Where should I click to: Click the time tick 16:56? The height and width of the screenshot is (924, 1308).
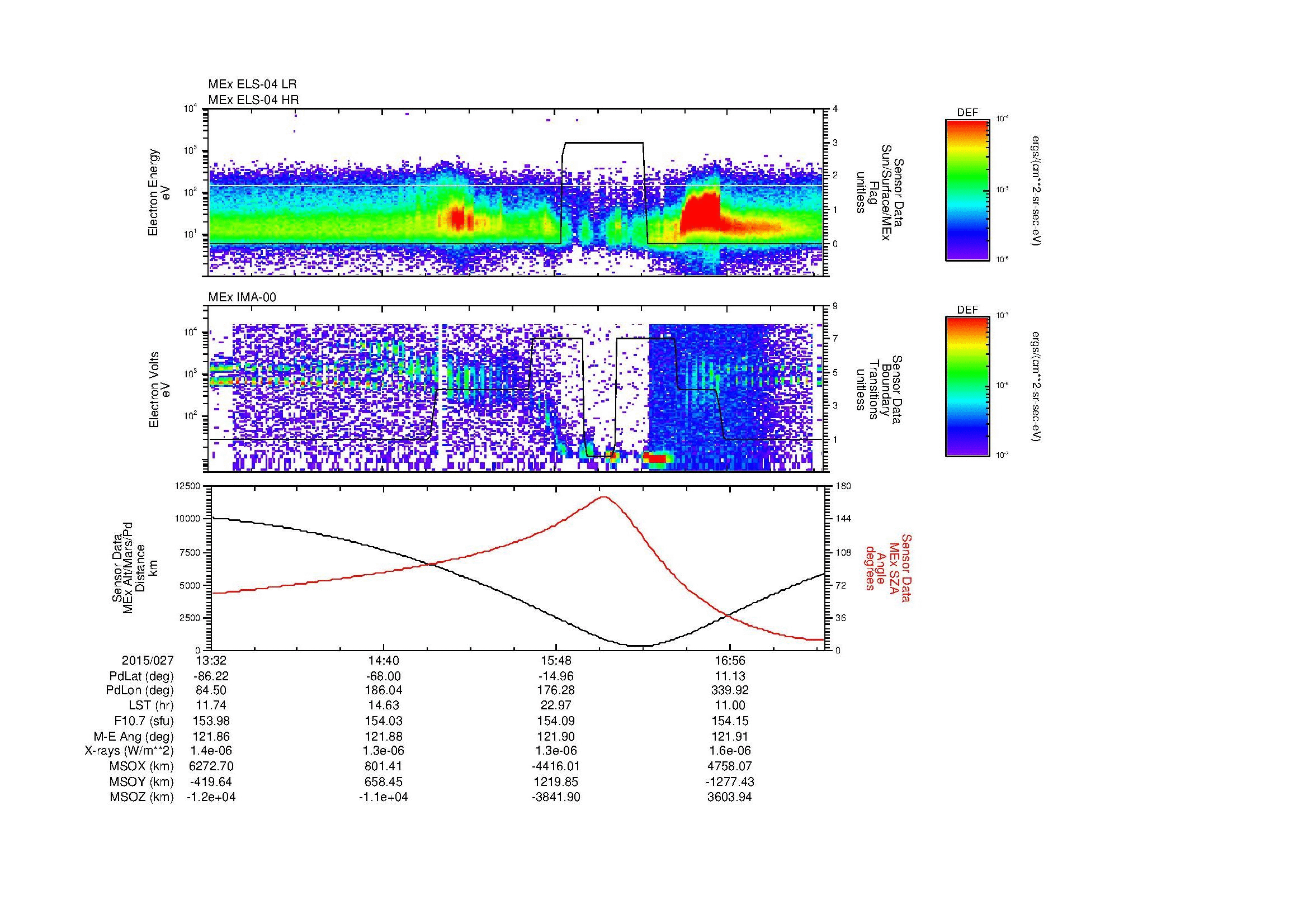(x=730, y=661)
